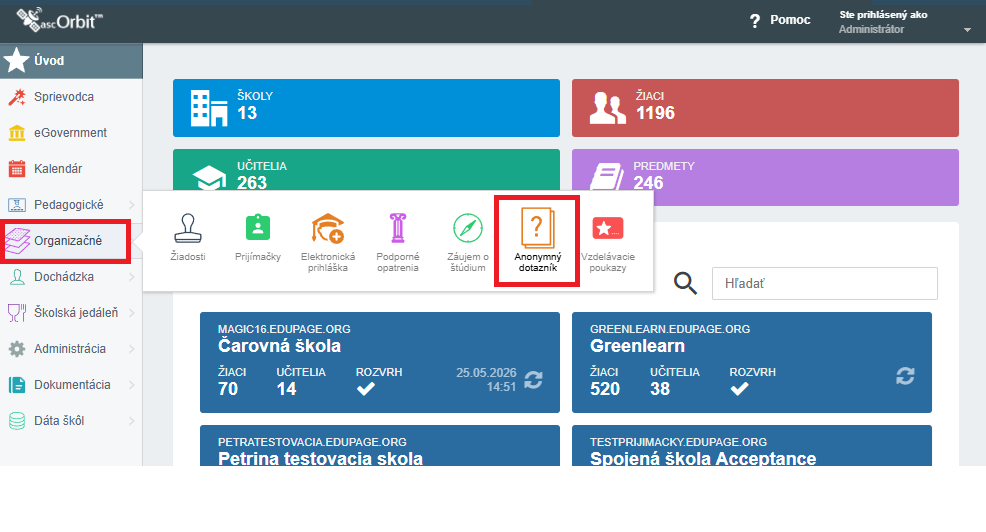Select eGovernment menu item
The width and height of the screenshot is (986, 532).
[x=71, y=133]
